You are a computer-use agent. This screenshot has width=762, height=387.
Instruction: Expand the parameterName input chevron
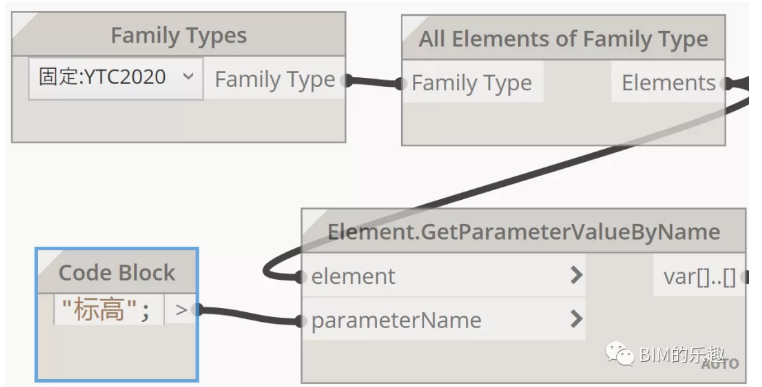(x=576, y=319)
